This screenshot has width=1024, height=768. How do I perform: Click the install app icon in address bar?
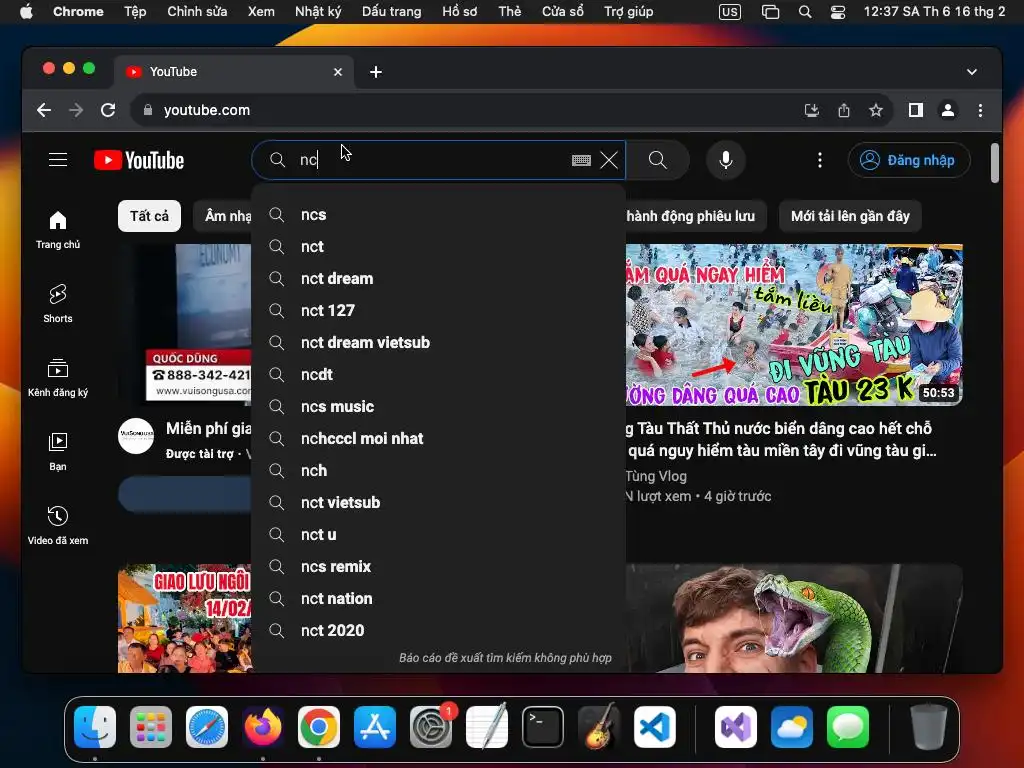(x=812, y=110)
